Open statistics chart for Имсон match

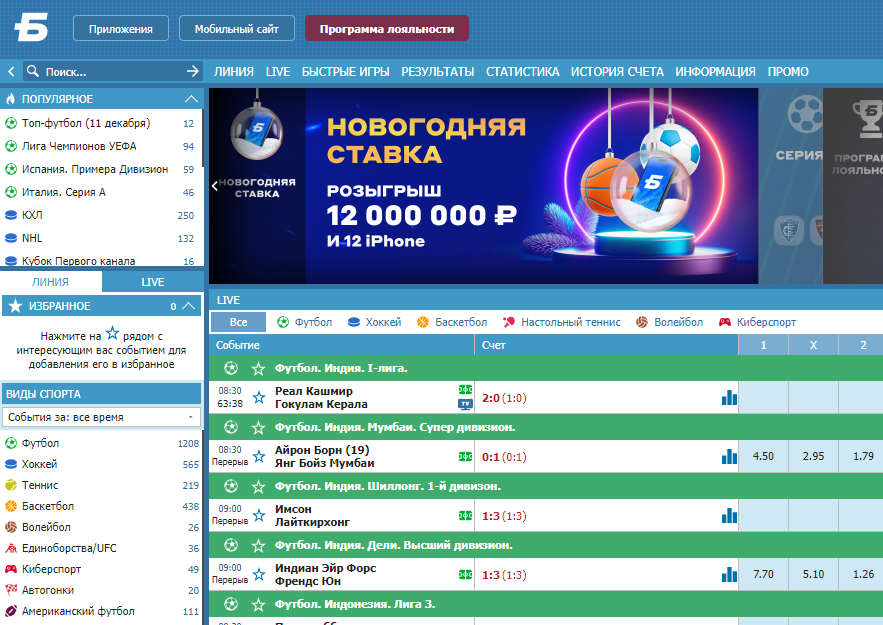tap(729, 515)
